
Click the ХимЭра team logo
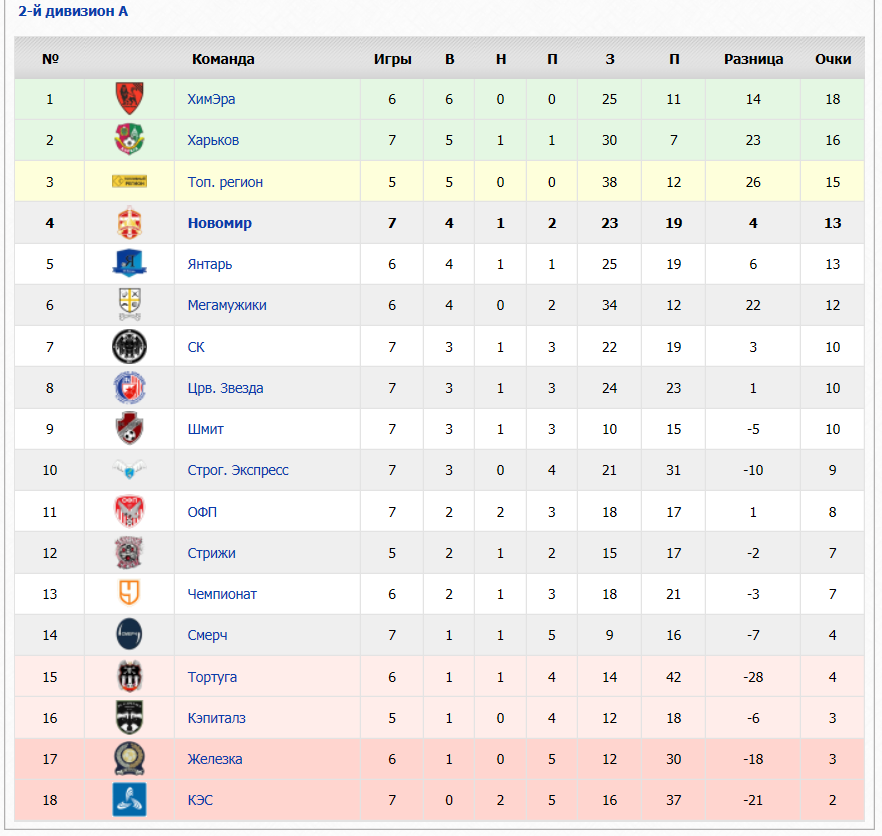pos(129,98)
